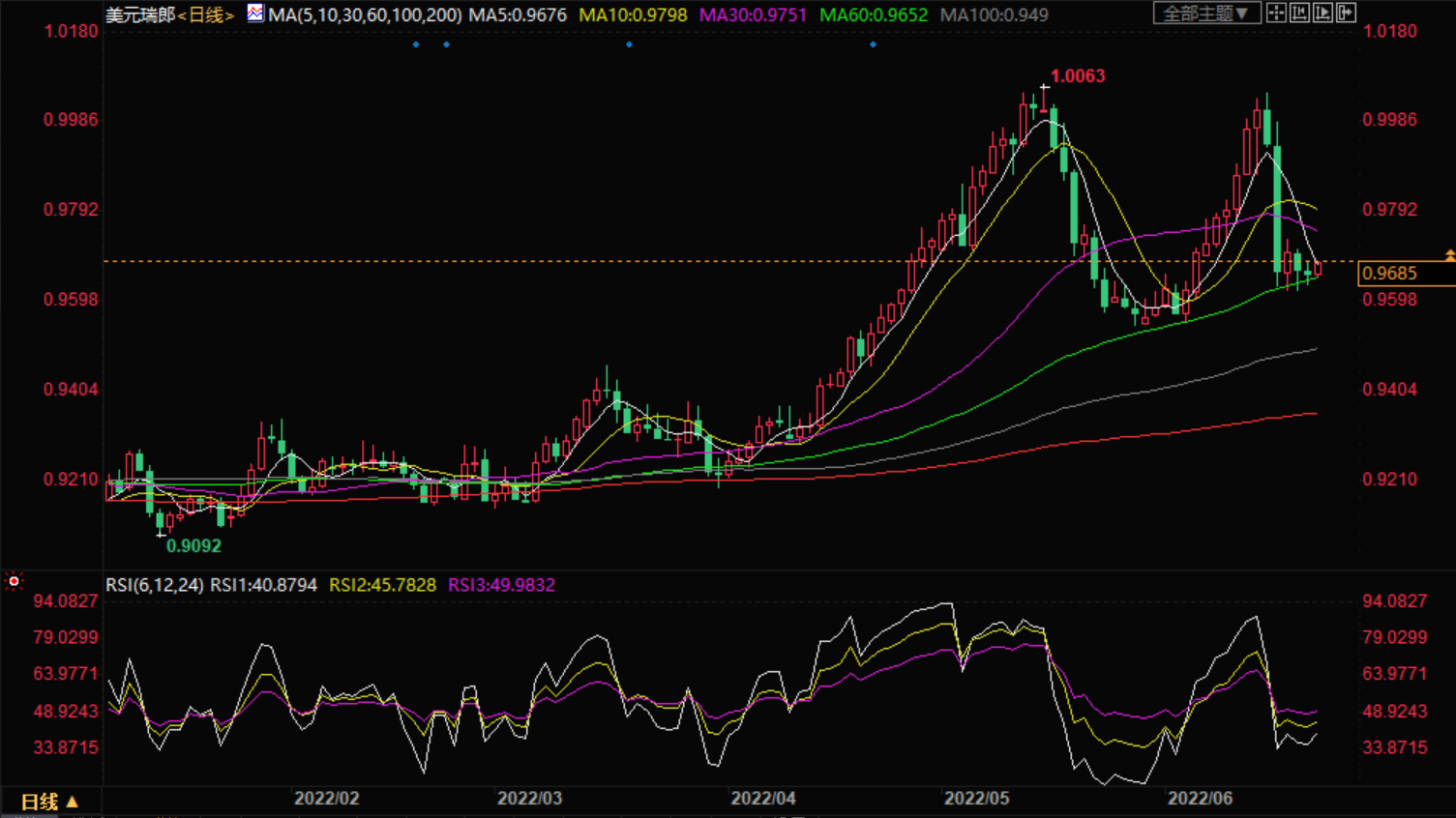The width and height of the screenshot is (1456, 818).
Task: Click the 0.9092 low price label
Action: point(193,545)
